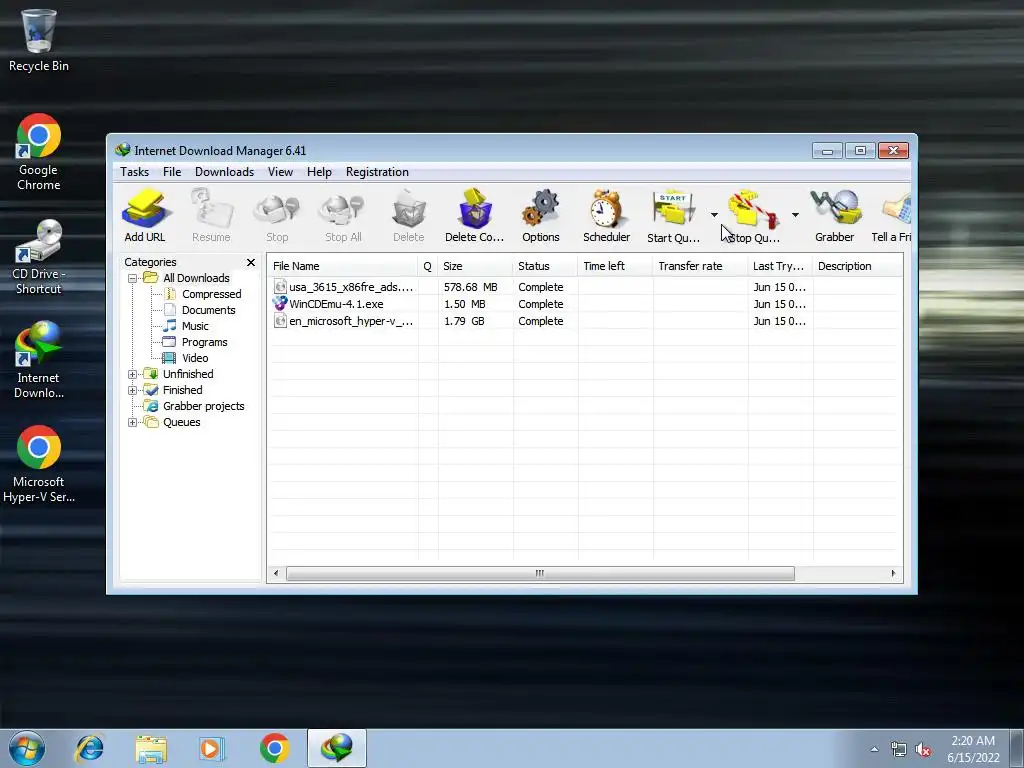
Task: Open the Downloads menu
Action: 224,172
